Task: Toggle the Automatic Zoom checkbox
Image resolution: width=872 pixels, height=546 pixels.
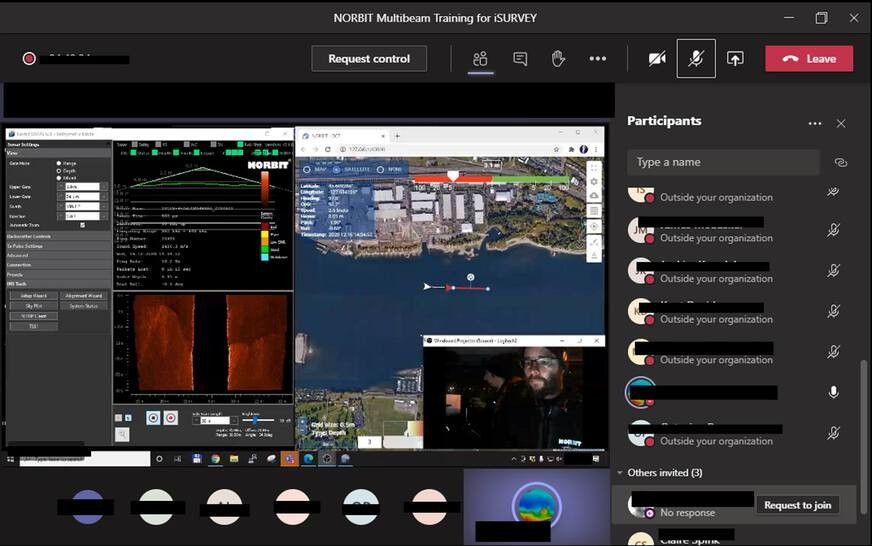Action: click(x=82, y=225)
